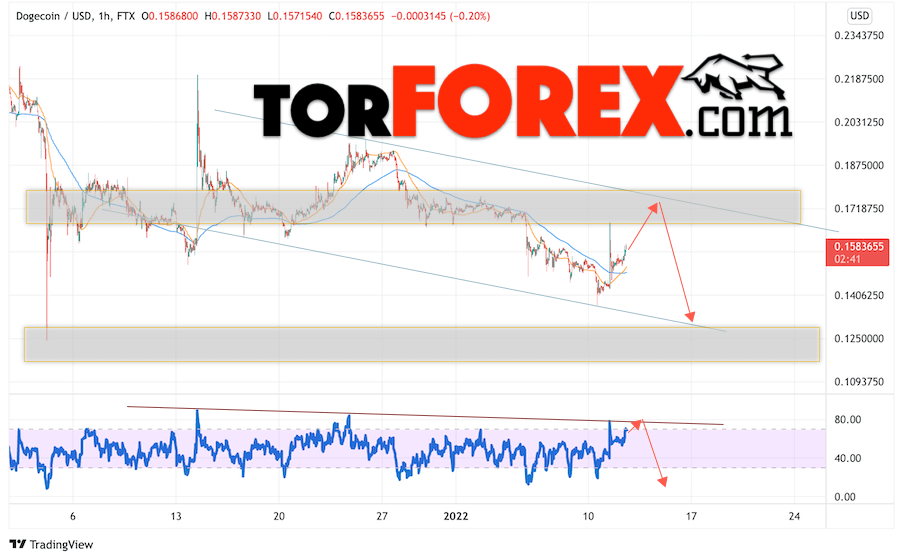The height and width of the screenshot is (560, 903).
Task: Click the open value O0.1586800
Action: click(169, 16)
